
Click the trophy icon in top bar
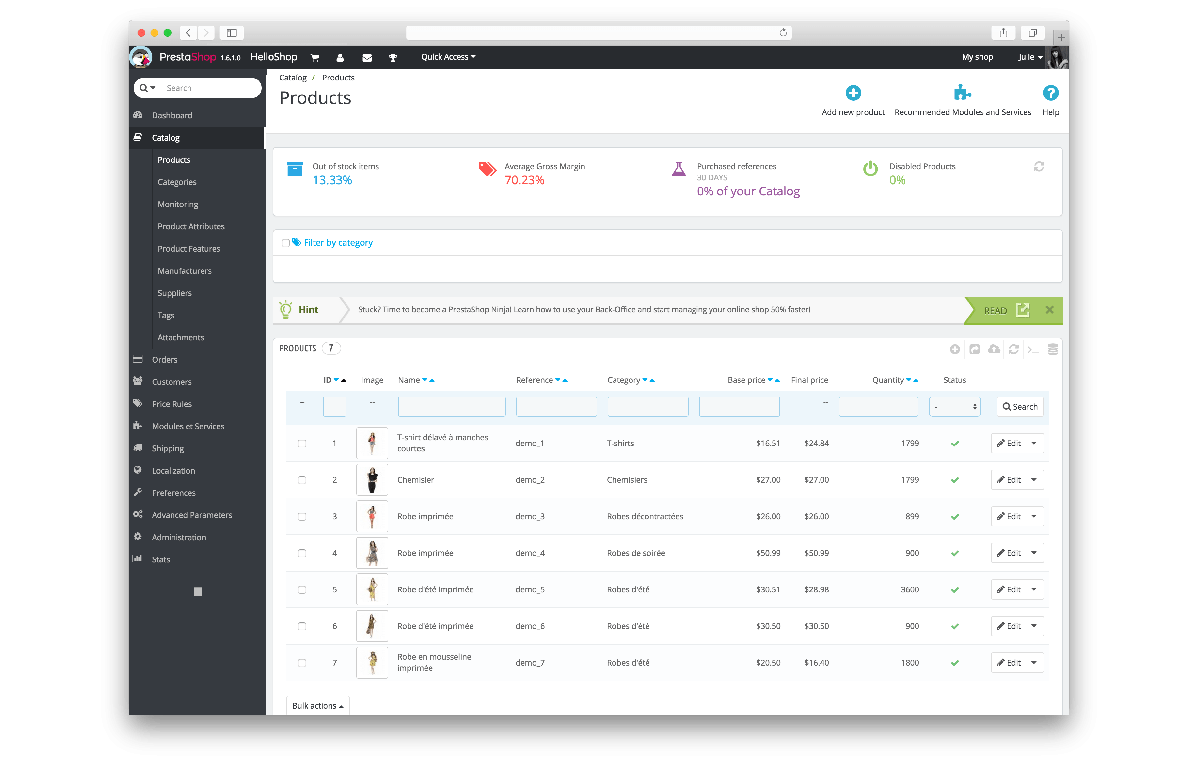[x=393, y=57]
